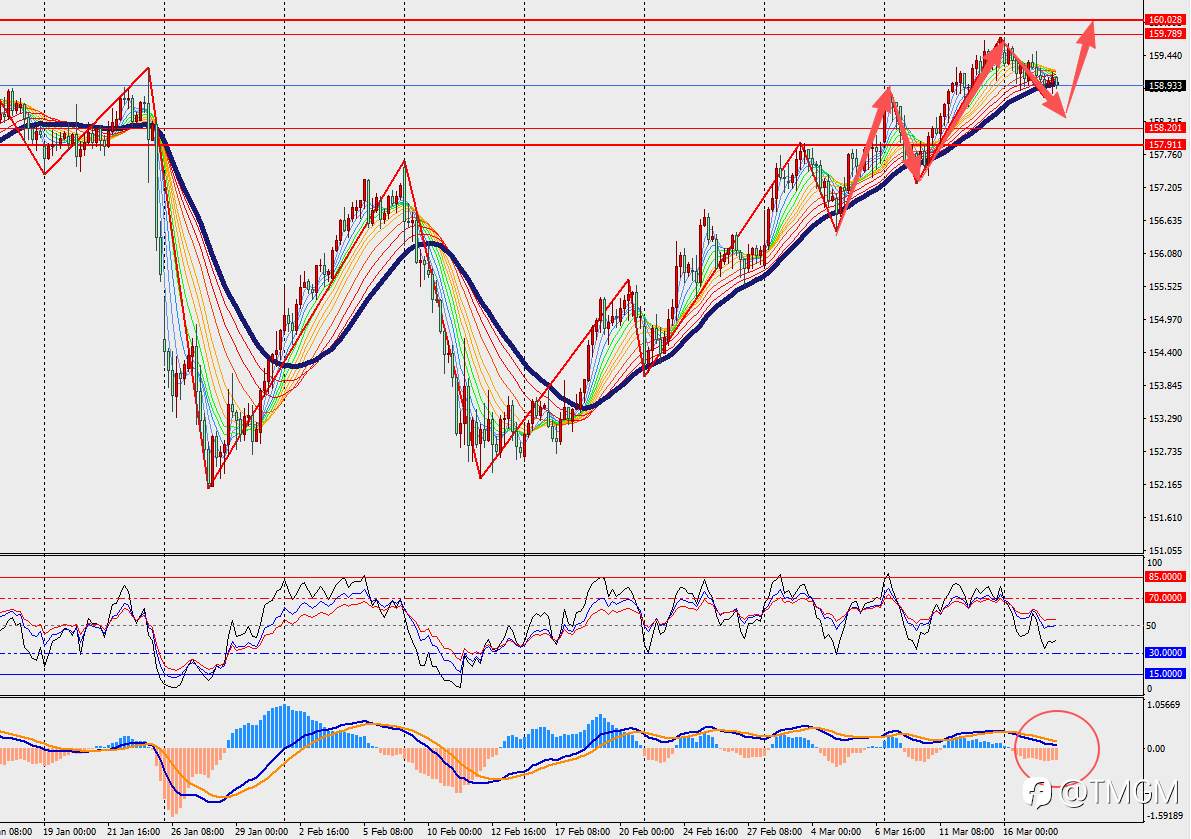Click the 152.165 price axis label
Viewport: 1191px width, 839px height.
click(x=1166, y=484)
